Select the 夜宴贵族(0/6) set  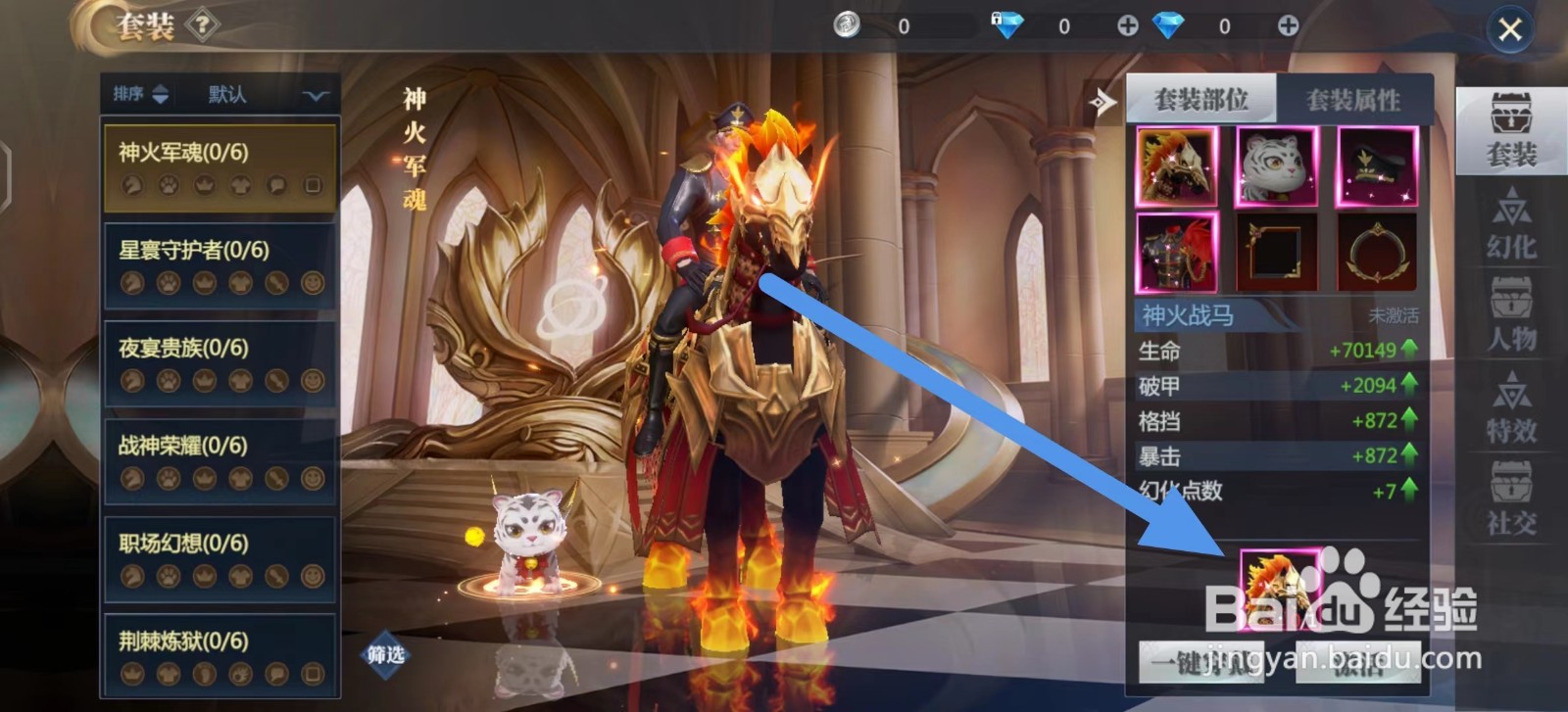click(x=220, y=363)
